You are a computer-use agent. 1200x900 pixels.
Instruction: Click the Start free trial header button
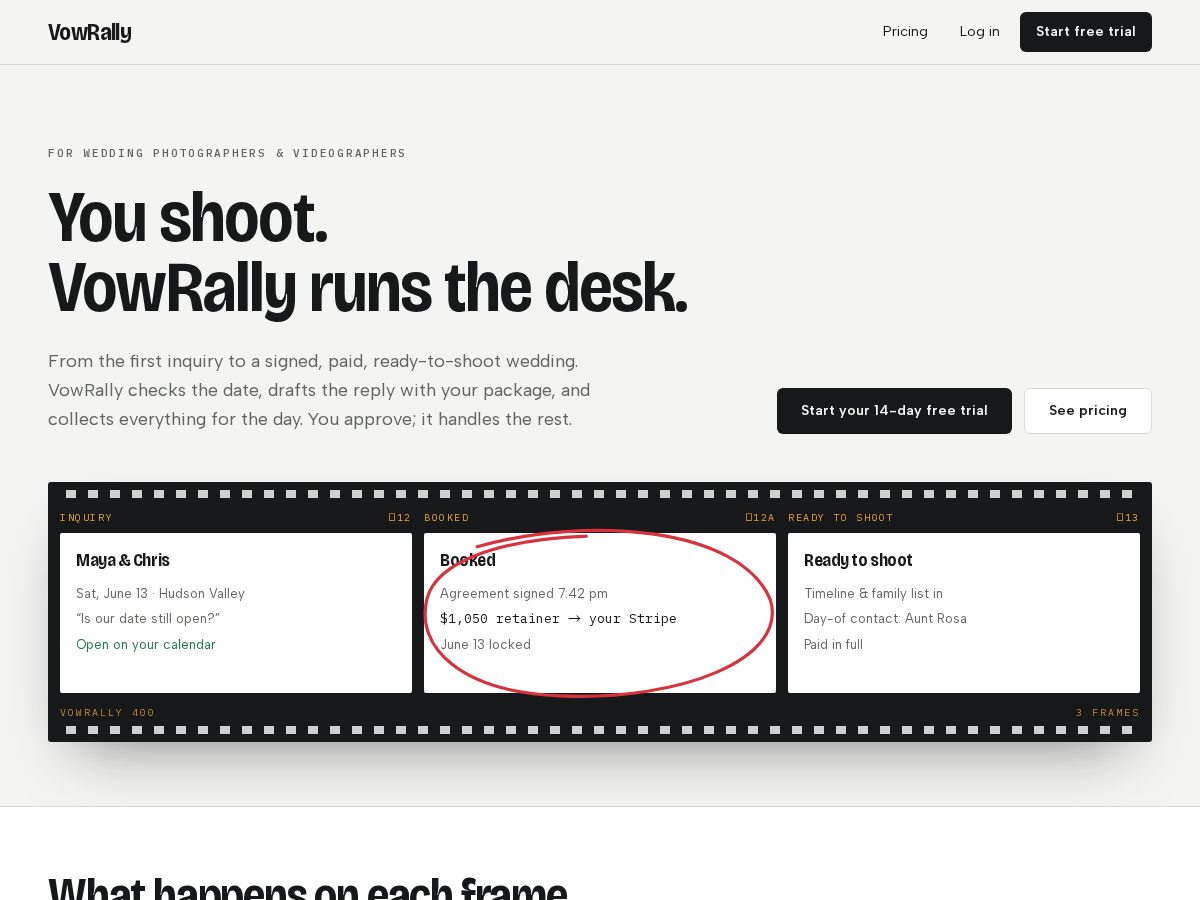tap(1086, 32)
